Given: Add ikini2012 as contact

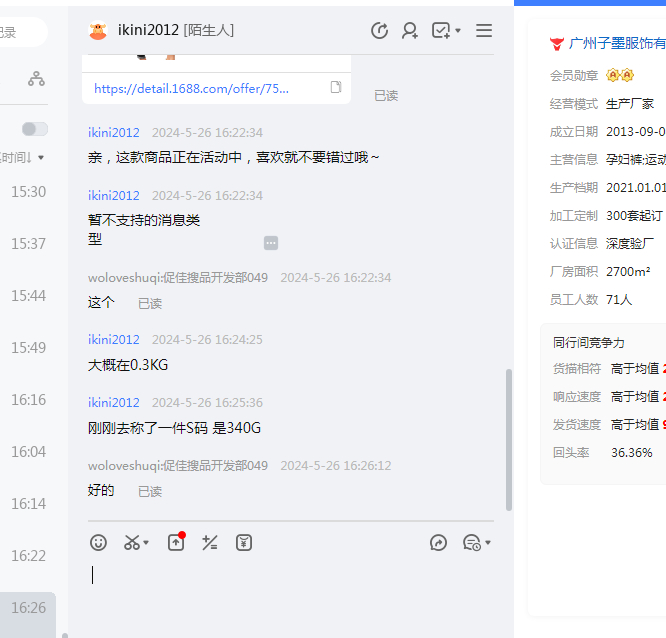Looking at the screenshot, I should 409,31.
